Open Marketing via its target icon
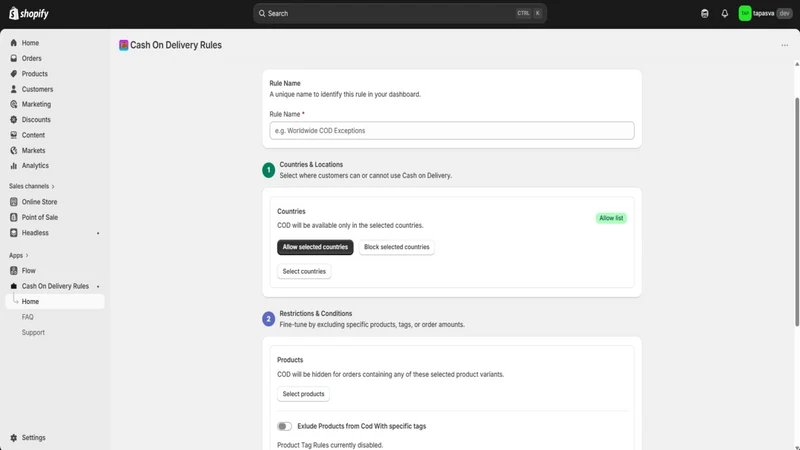 pyautogui.click(x=14, y=104)
